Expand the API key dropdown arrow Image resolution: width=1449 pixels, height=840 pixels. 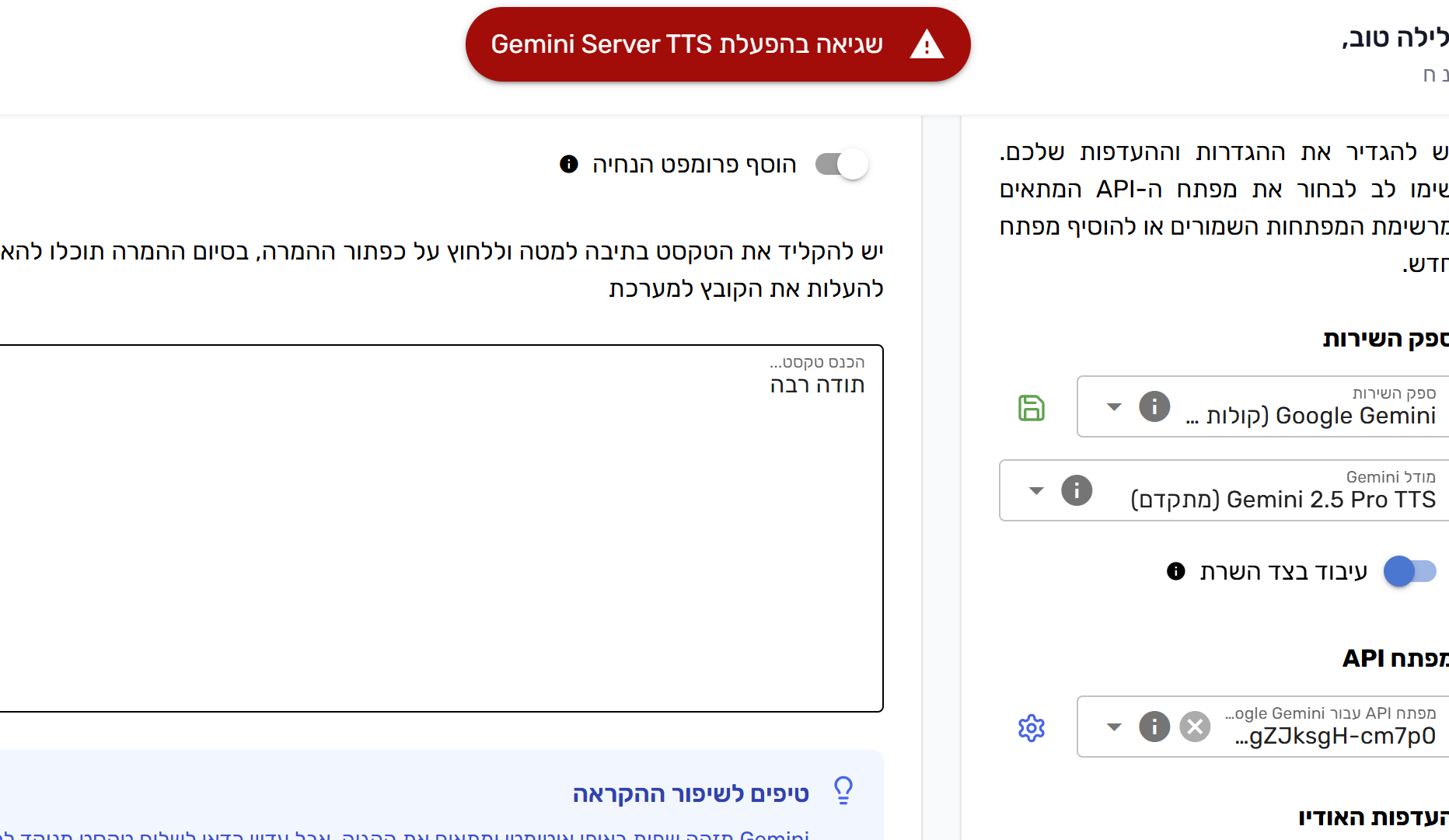1114,727
